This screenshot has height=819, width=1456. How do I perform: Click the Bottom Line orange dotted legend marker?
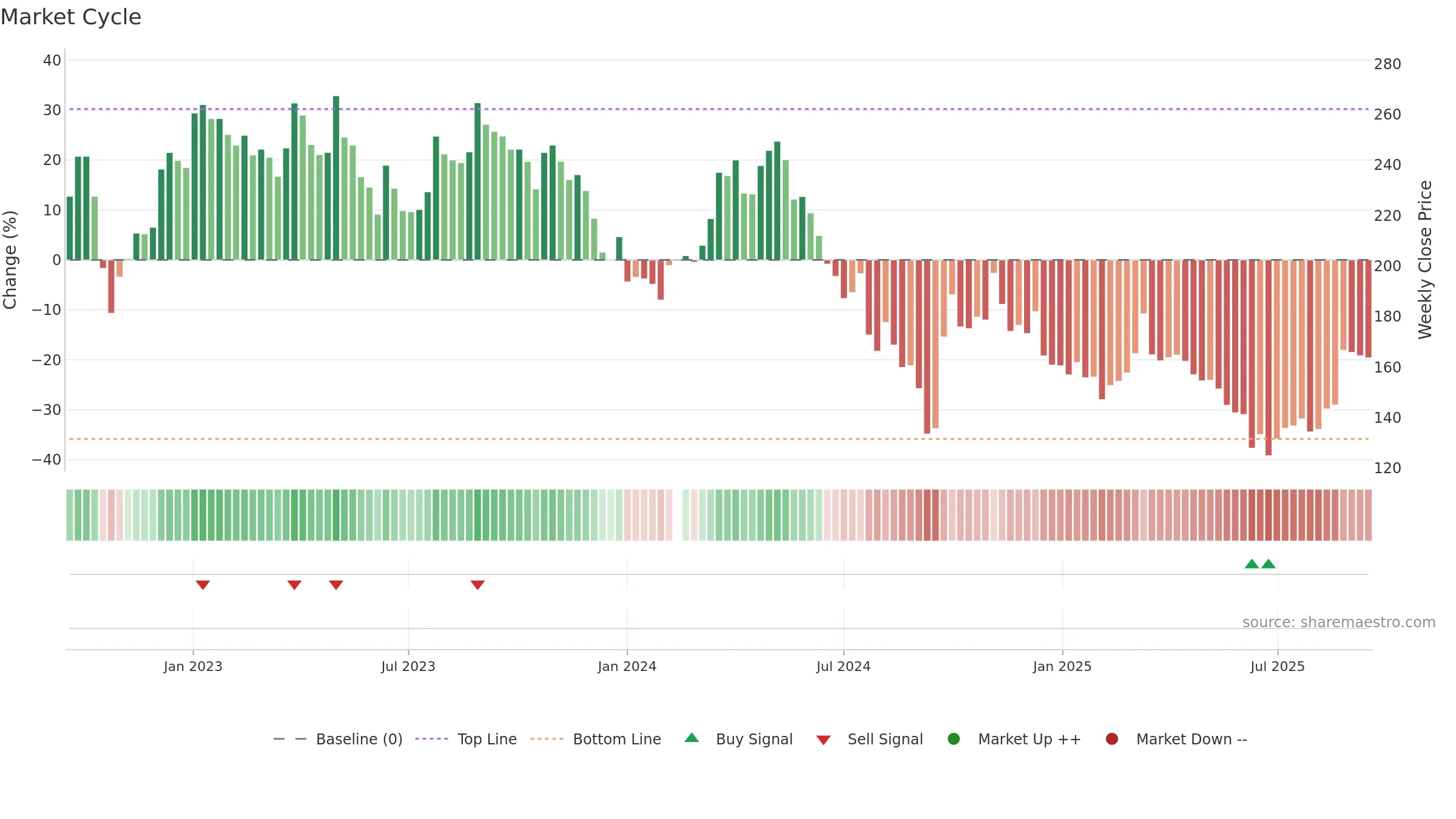click(x=547, y=739)
